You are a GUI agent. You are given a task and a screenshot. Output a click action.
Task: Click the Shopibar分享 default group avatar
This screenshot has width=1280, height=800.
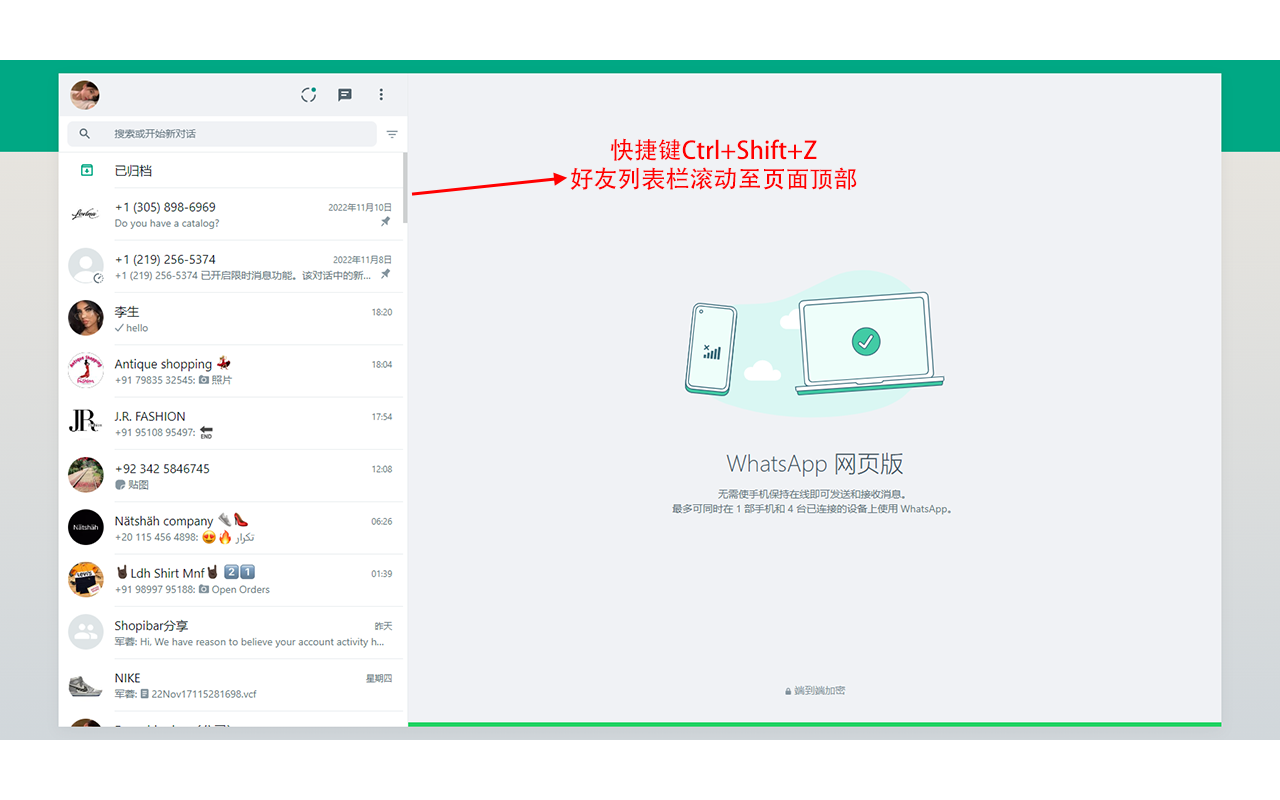pos(86,632)
